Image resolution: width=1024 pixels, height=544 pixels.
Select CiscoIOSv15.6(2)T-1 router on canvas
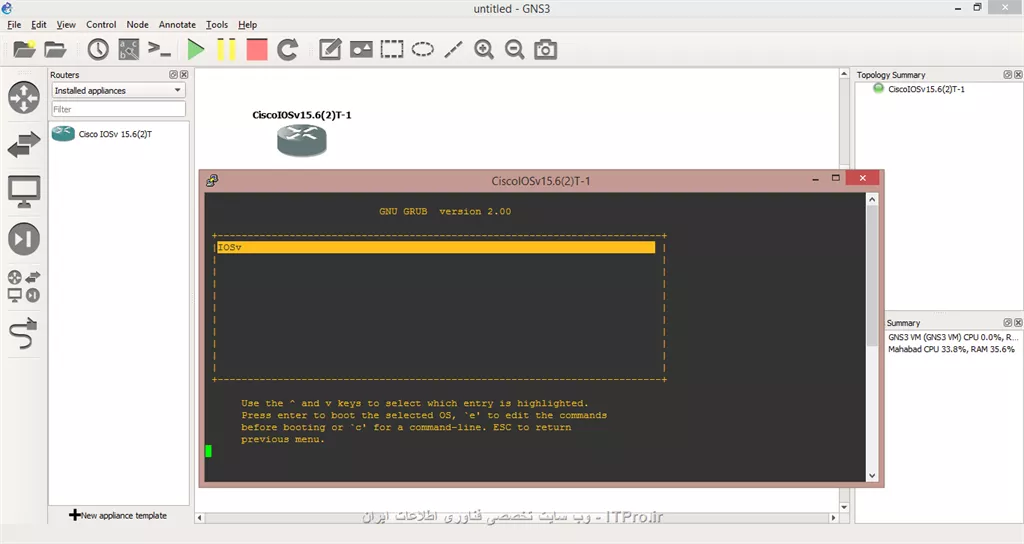[x=302, y=140]
